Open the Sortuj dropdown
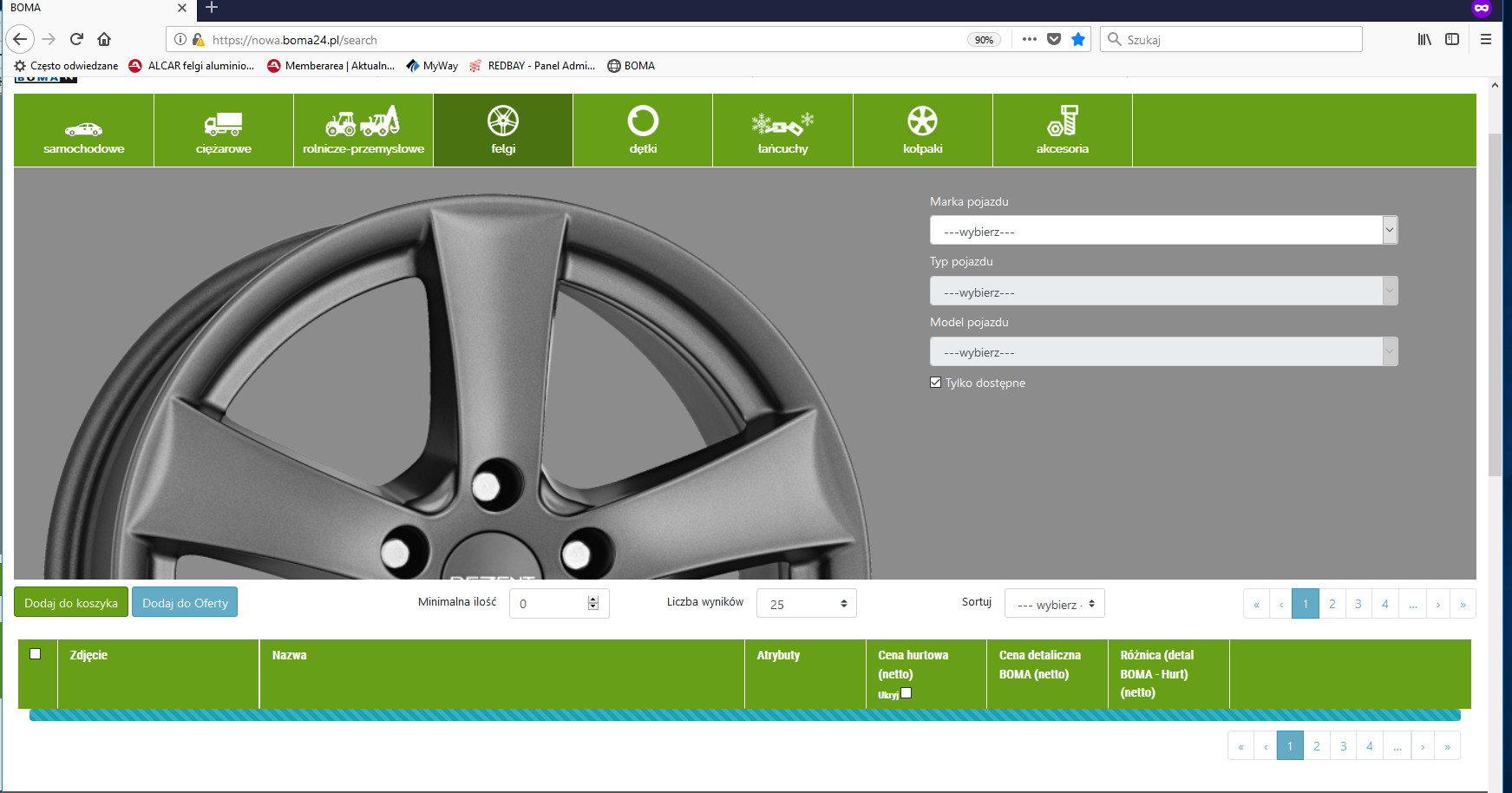The height and width of the screenshot is (793, 1512). click(x=1054, y=604)
